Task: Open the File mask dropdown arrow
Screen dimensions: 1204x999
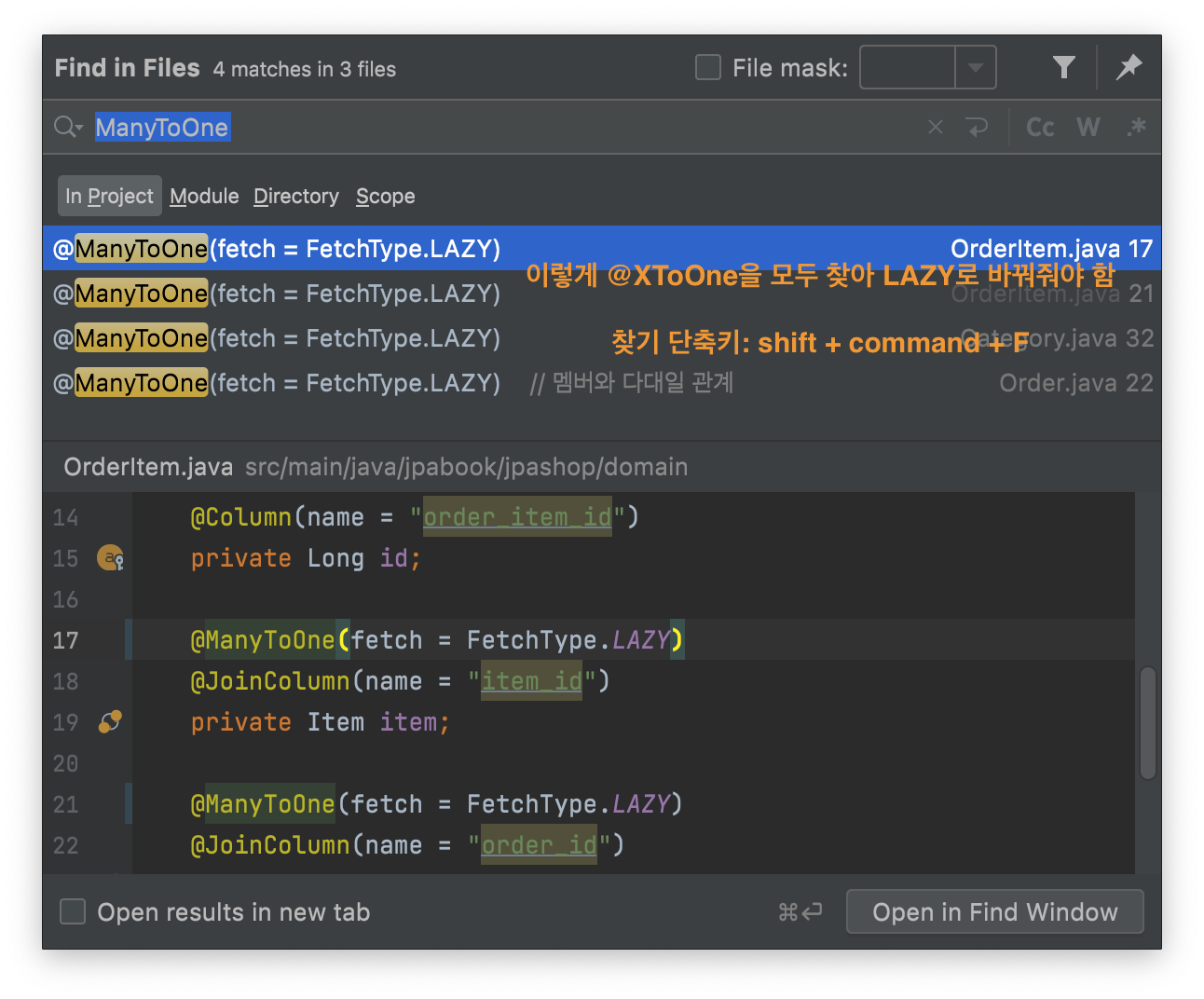Action: (976, 67)
